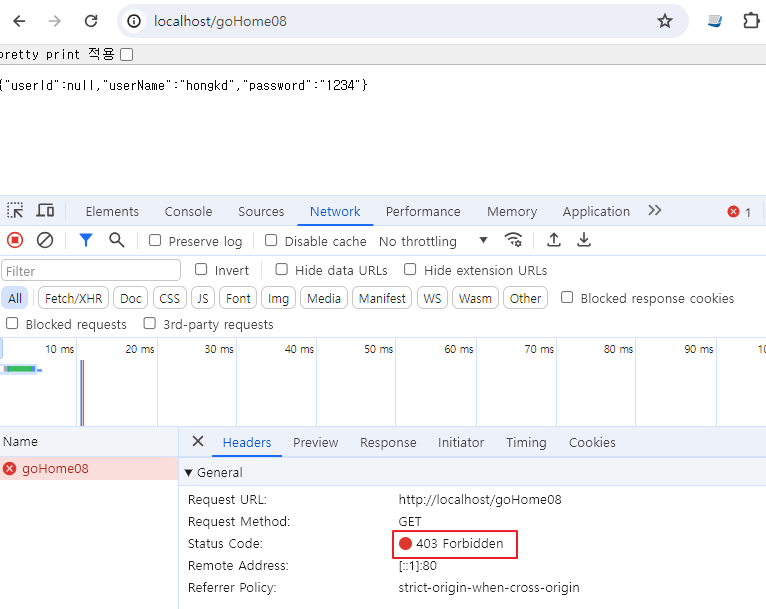The image size is (766, 609).
Task: Activate the inspect element picker
Action: point(15,210)
